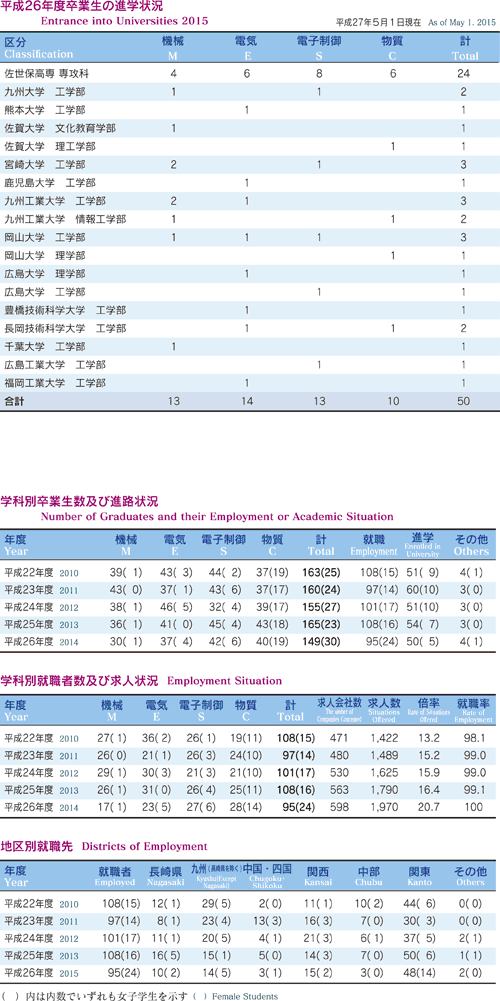Select the '就職 Employment' column header
This screenshot has height=1001, width=500.
click(374, 545)
